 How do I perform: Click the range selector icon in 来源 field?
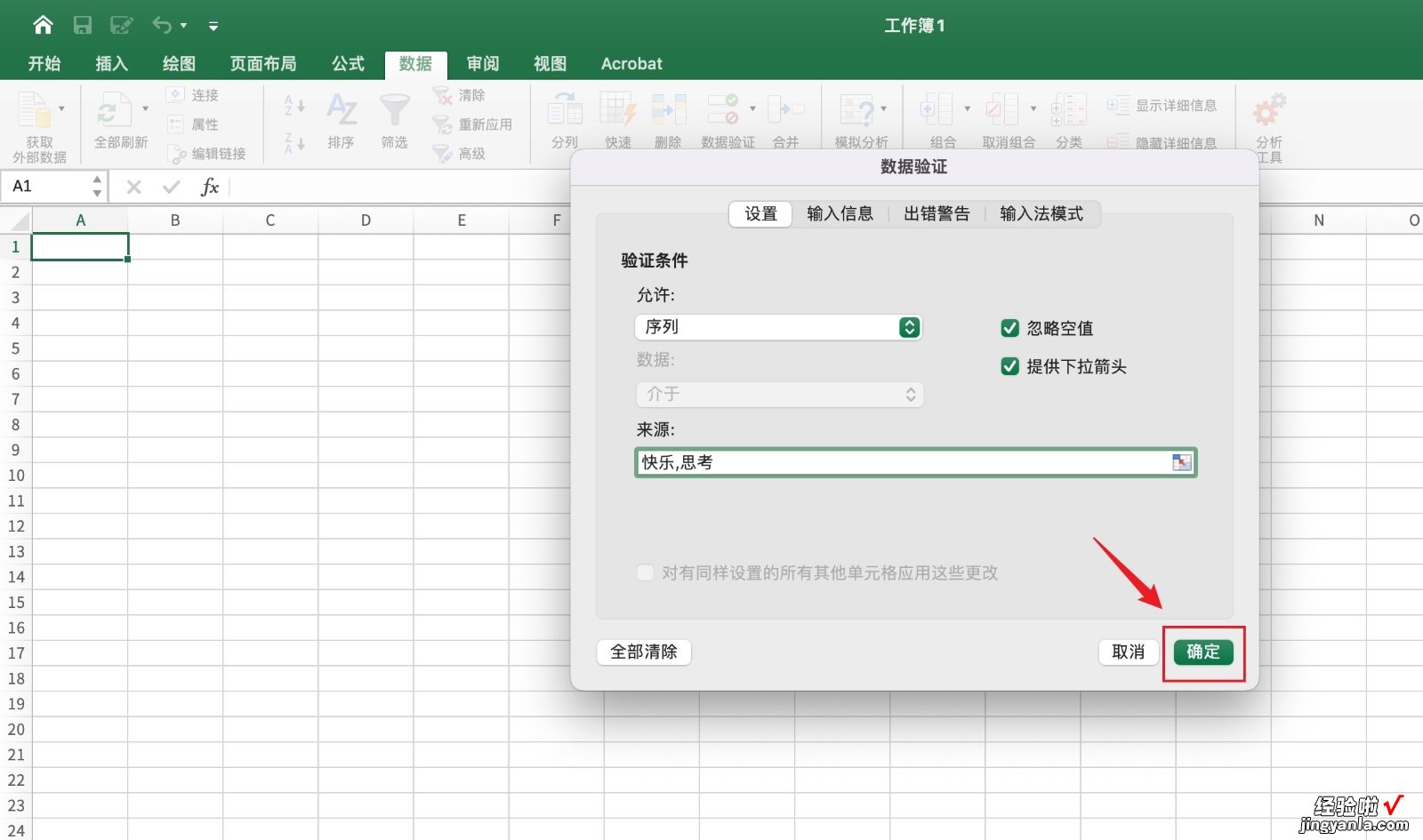(1181, 462)
